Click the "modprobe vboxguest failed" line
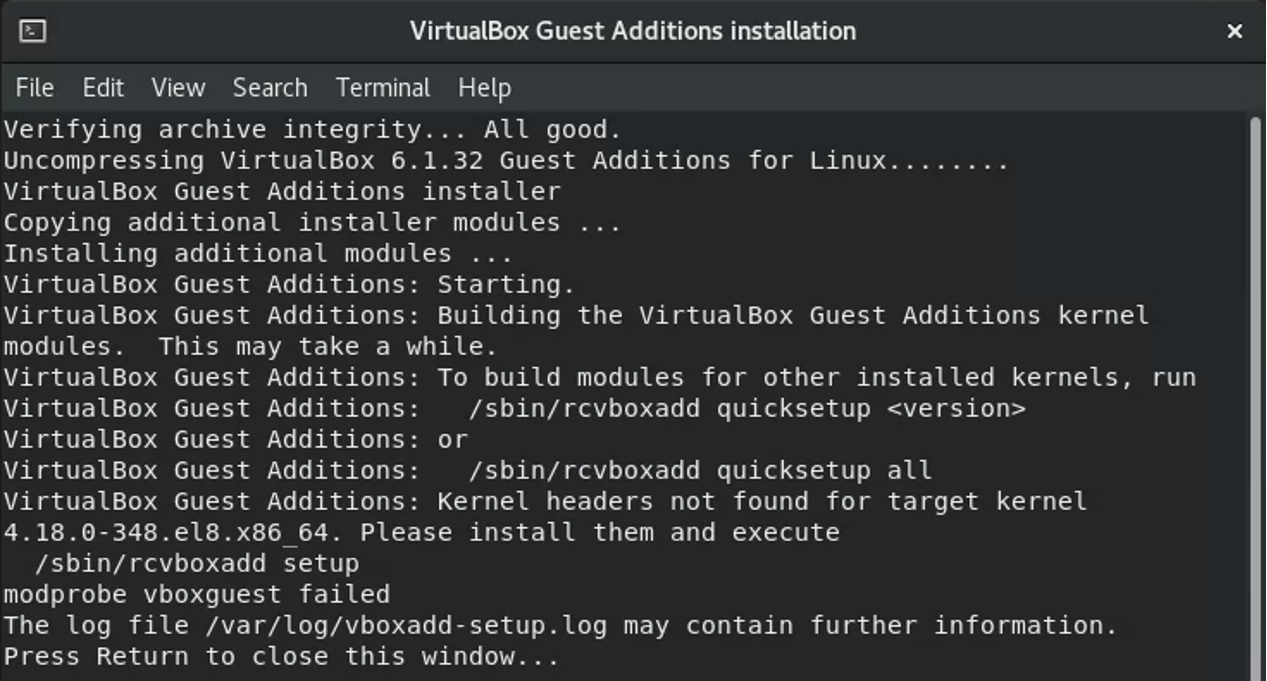1267x681 pixels. click(x=197, y=595)
